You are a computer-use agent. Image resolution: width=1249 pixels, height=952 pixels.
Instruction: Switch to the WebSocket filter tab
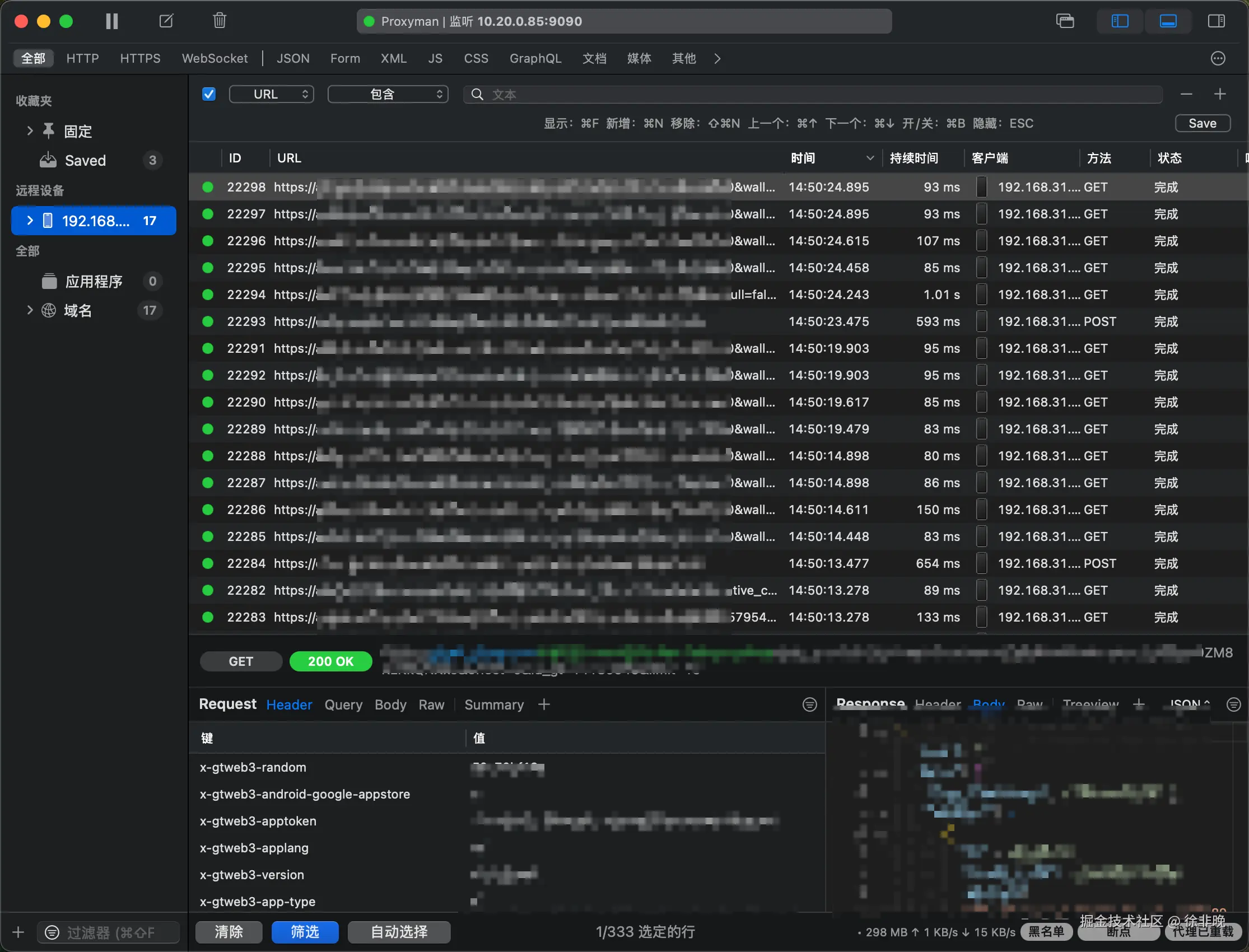tap(214, 58)
